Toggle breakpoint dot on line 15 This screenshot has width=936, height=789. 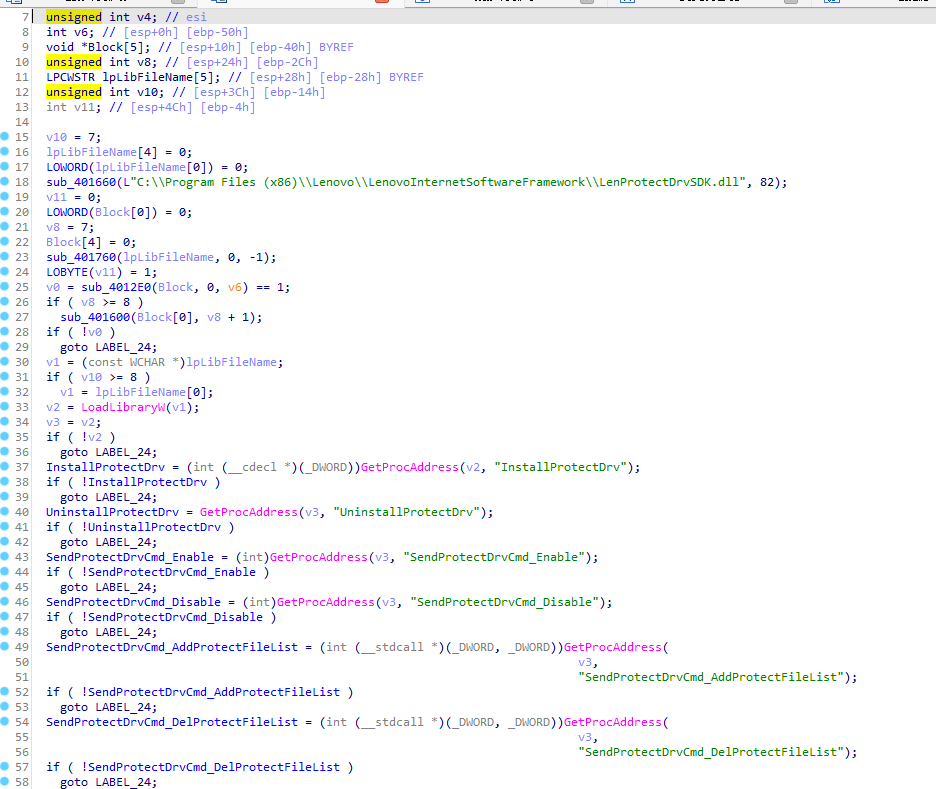5,137
